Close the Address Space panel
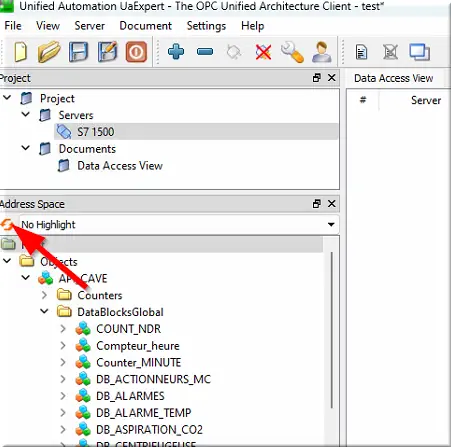Viewport: 451px width, 447px height. coord(332,204)
